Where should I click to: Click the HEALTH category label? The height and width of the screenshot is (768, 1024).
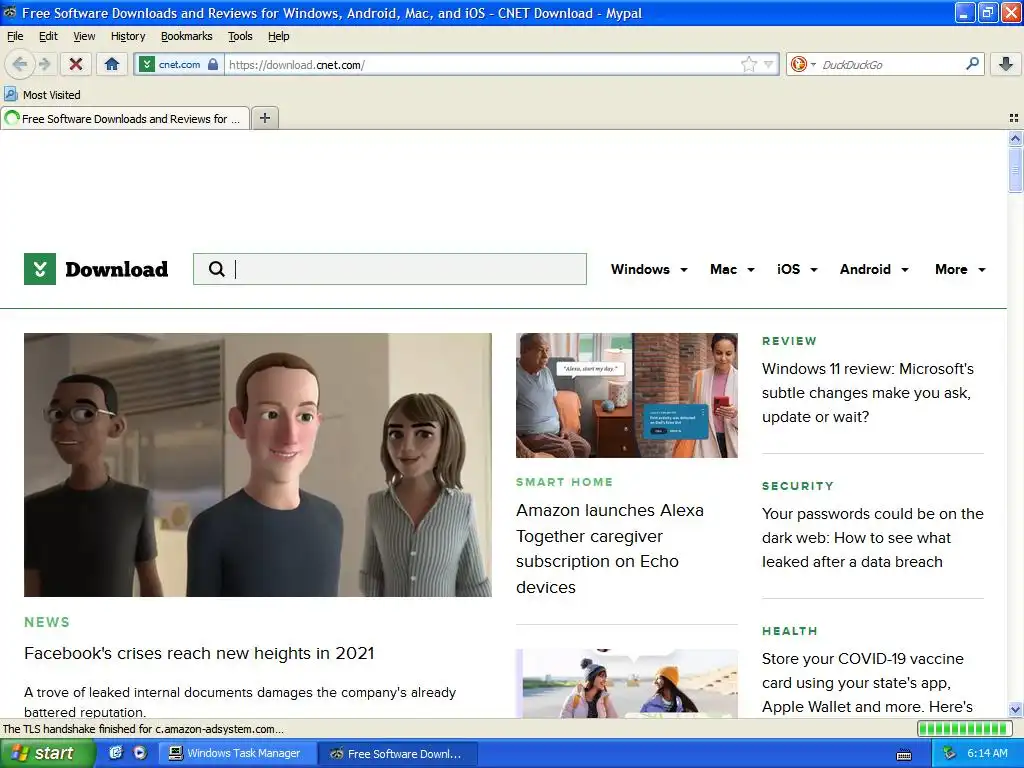(790, 631)
